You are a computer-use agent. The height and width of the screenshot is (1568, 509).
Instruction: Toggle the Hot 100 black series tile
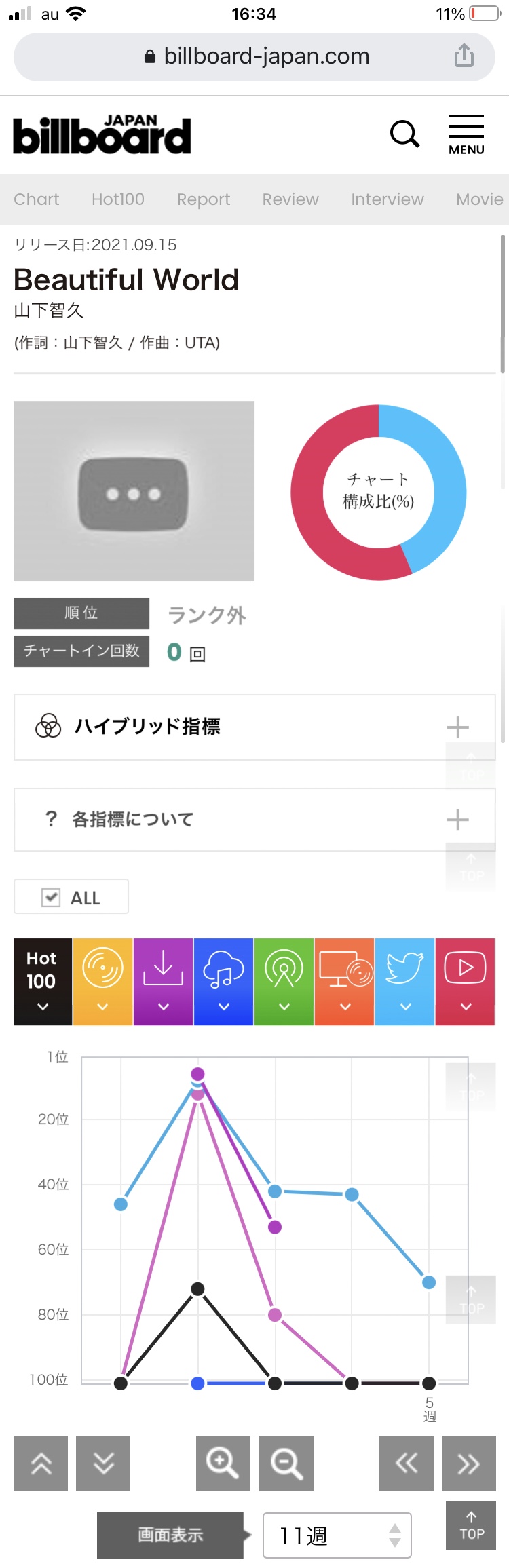click(x=43, y=982)
